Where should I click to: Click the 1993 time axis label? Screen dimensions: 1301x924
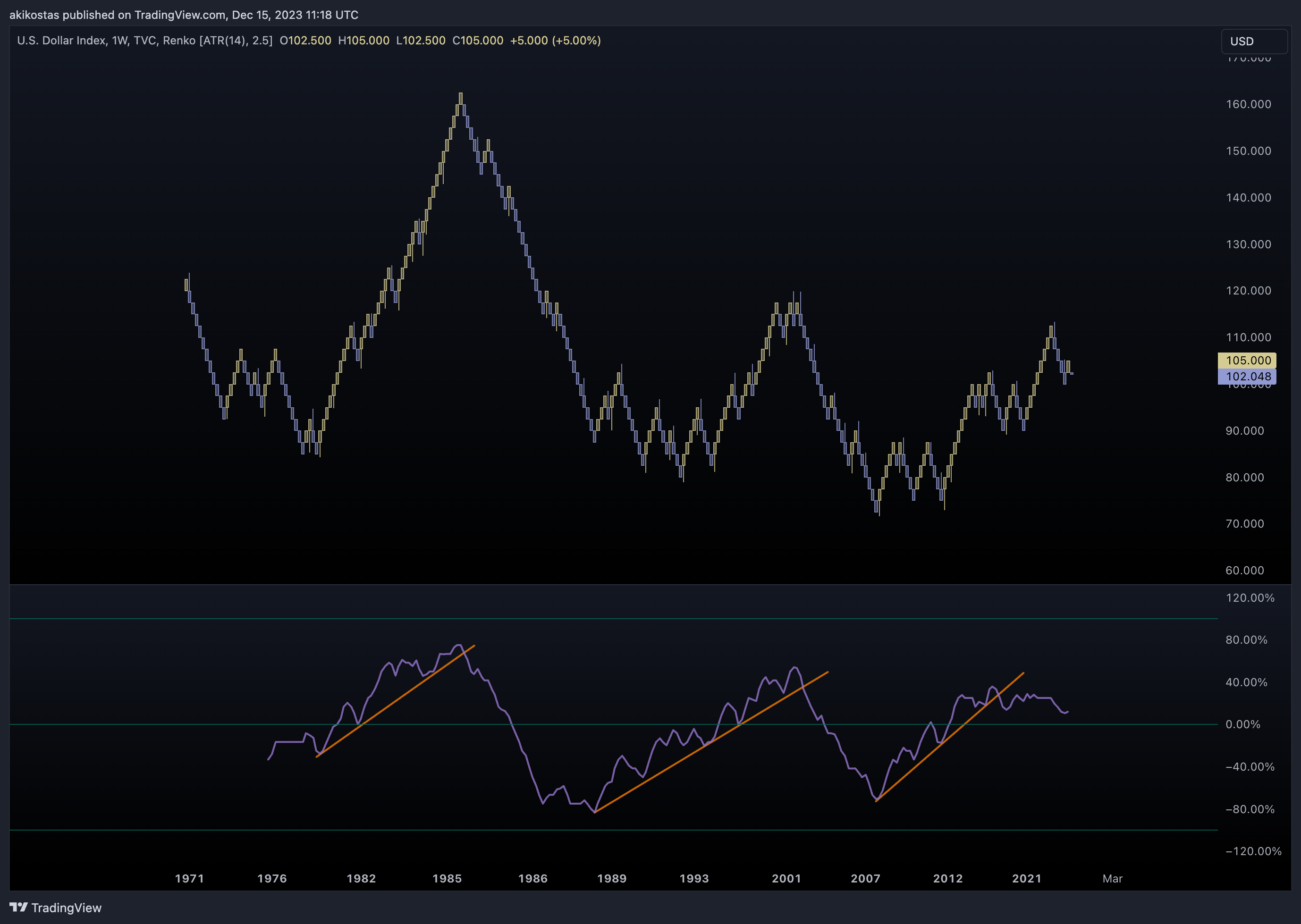[694, 879]
